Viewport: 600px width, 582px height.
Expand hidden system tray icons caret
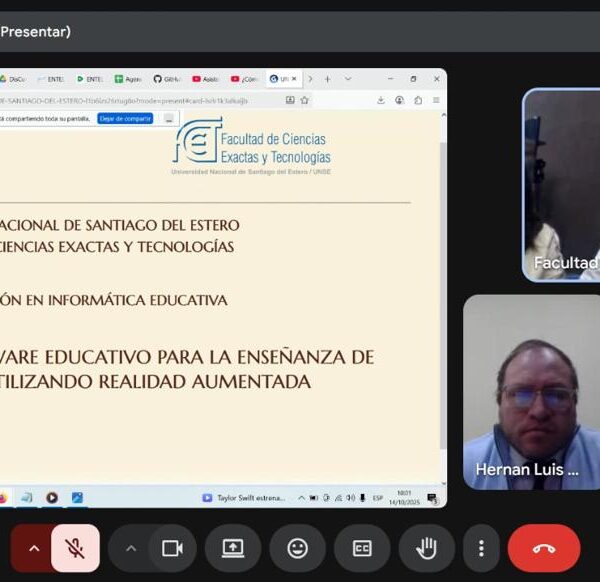[x=302, y=498]
